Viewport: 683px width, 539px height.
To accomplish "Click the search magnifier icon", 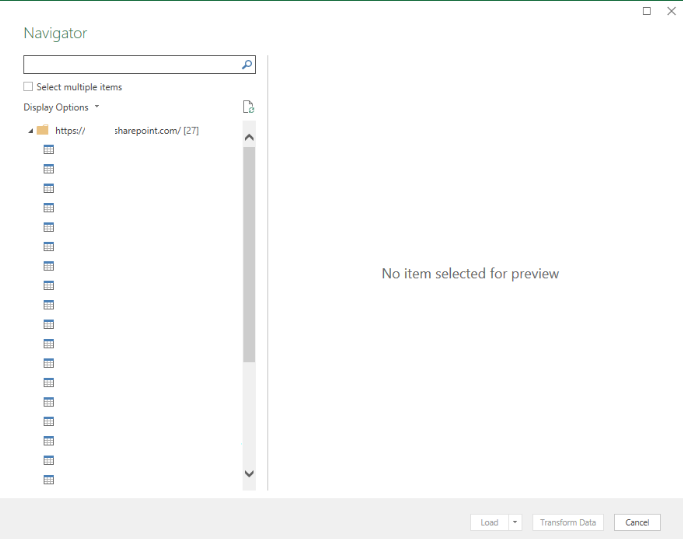I will [247, 64].
